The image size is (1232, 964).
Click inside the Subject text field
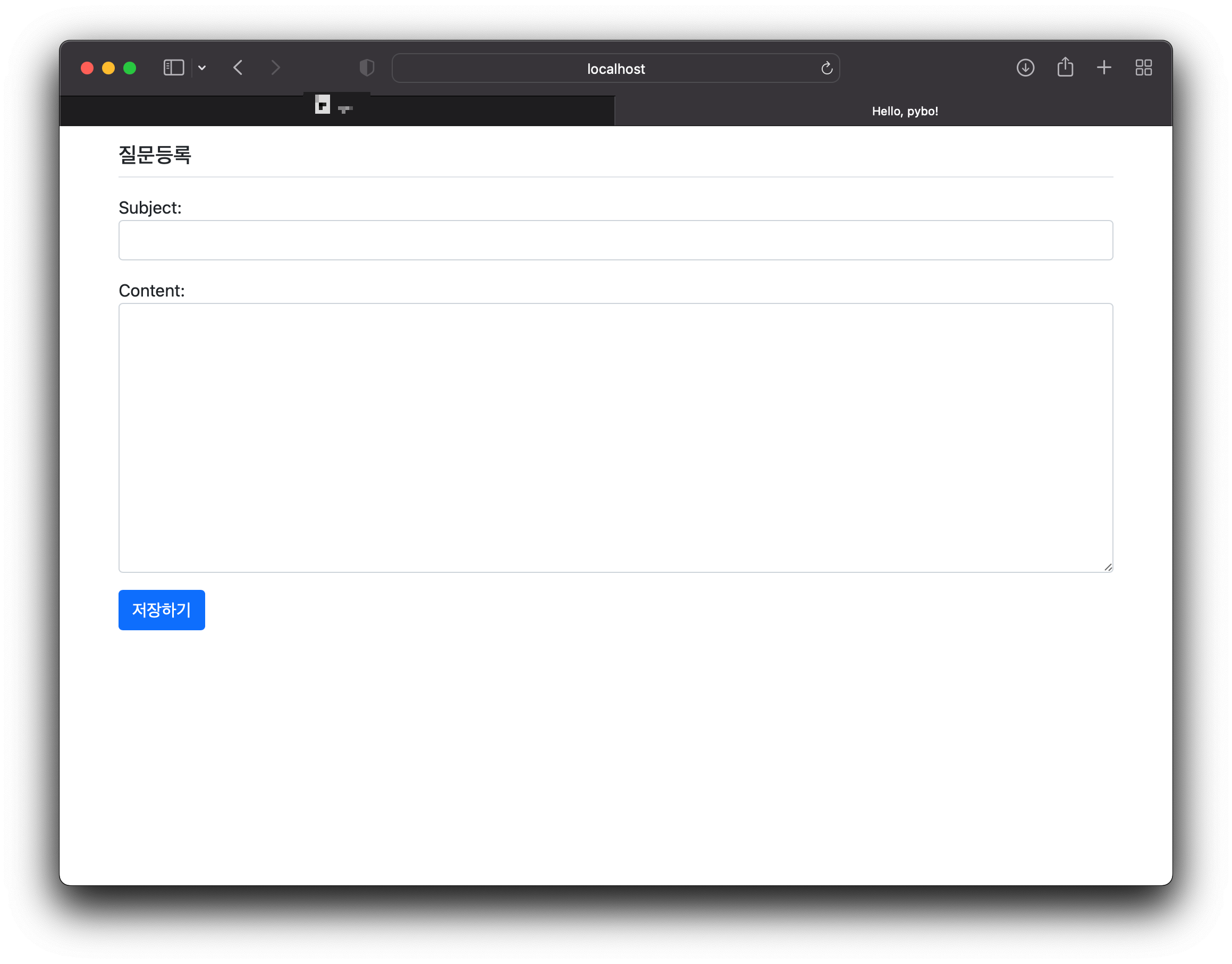click(615, 240)
